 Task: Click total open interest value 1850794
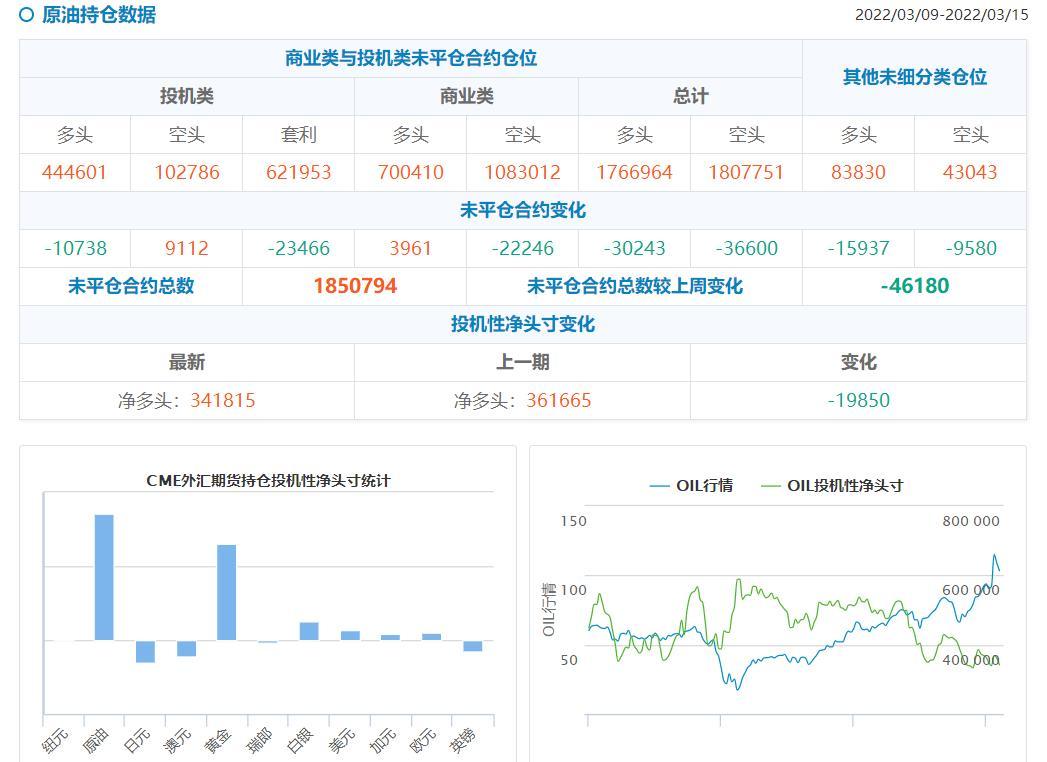[355, 287]
